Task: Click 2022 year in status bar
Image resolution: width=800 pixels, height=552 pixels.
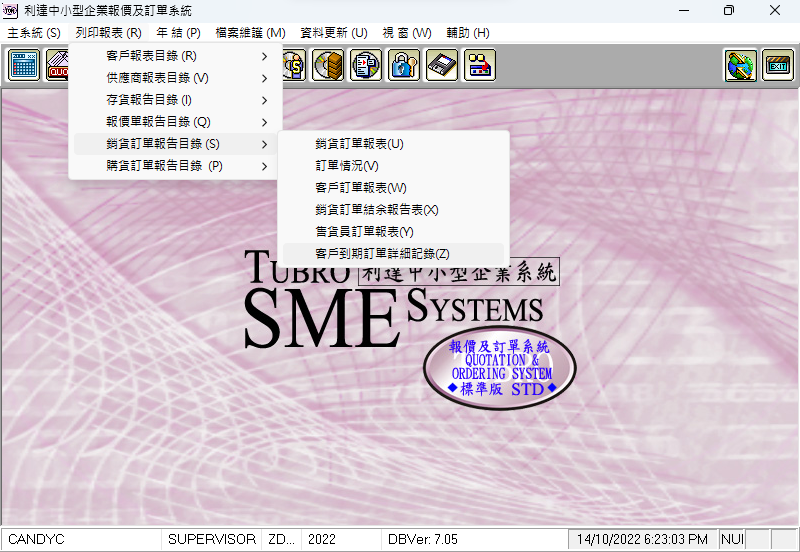Action: (x=321, y=539)
